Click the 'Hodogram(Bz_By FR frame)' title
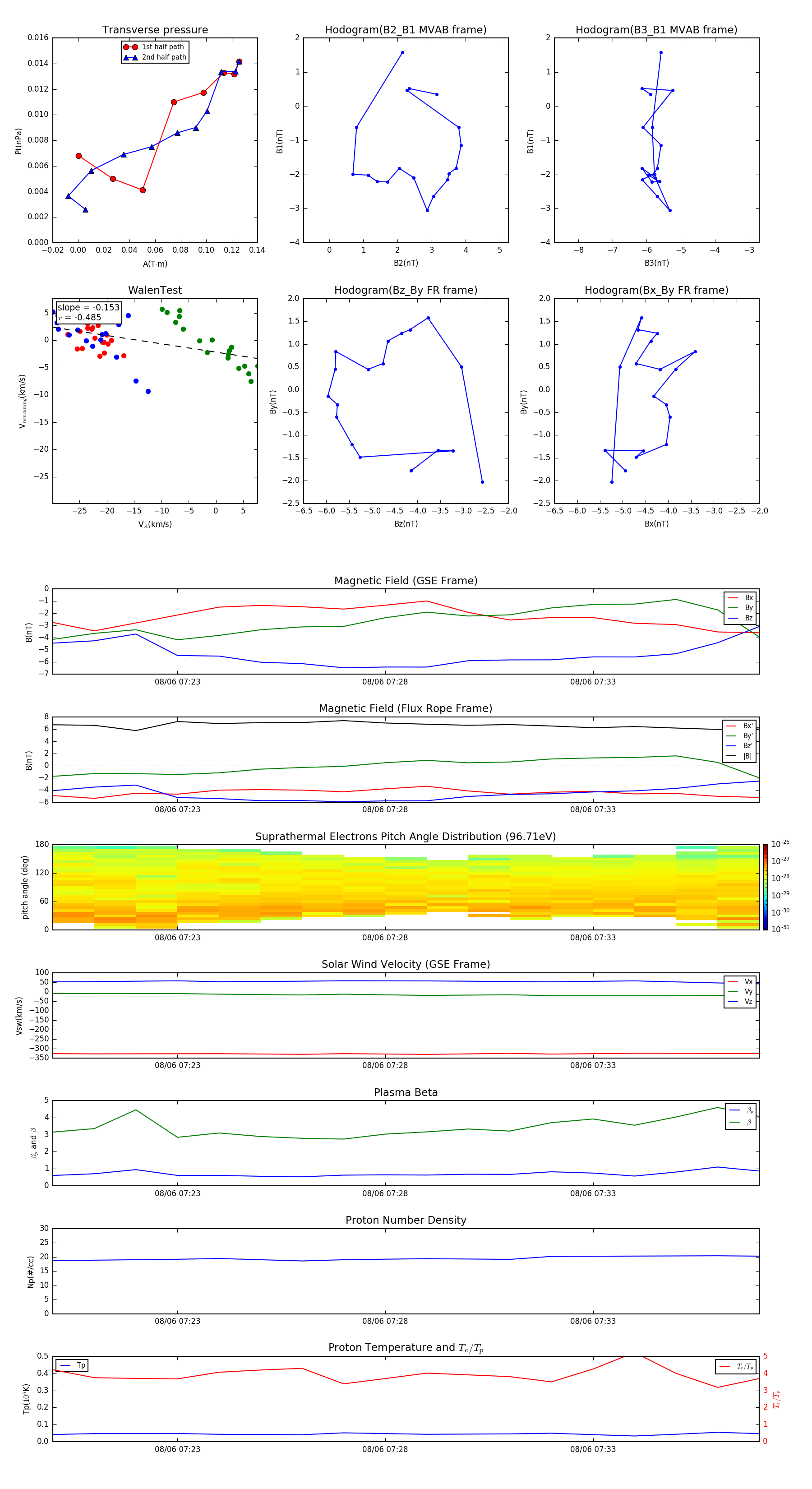This screenshot has height=1489, width=812. coord(406,290)
